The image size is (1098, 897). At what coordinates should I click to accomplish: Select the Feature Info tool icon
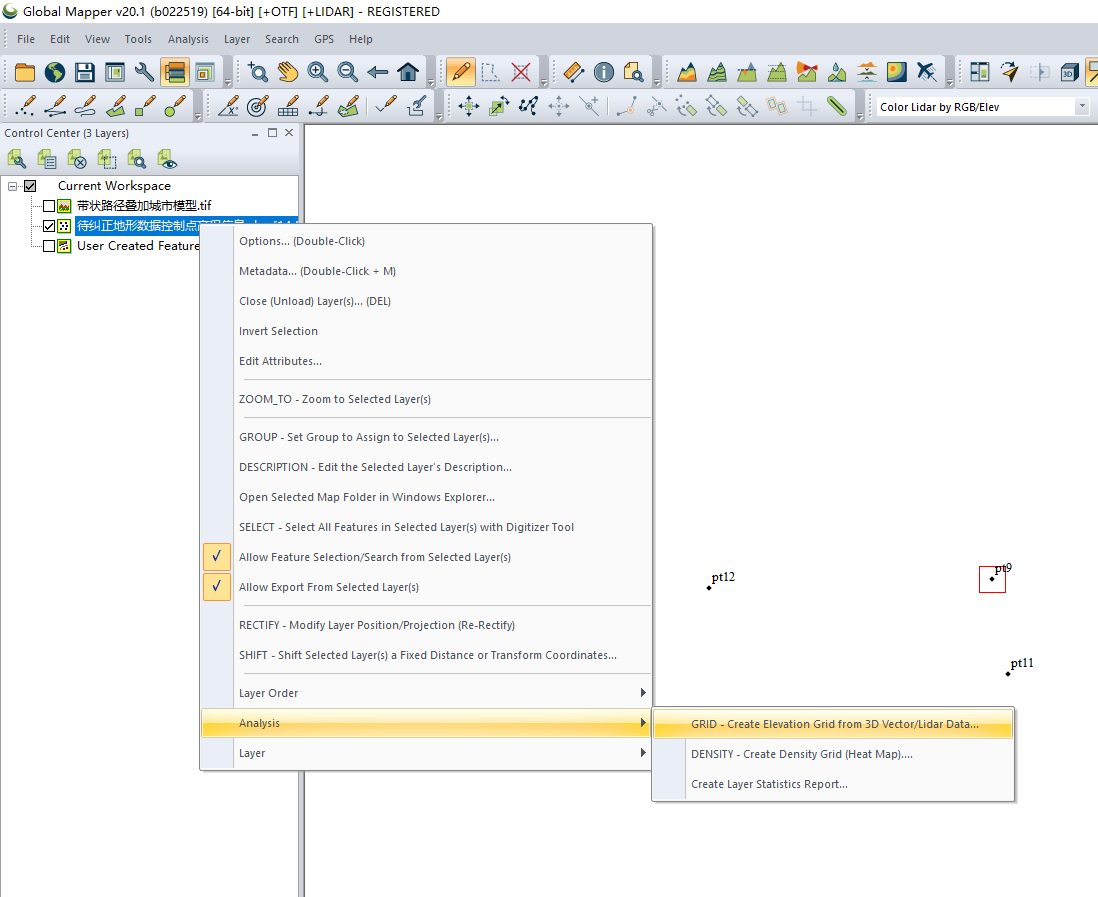point(604,72)
